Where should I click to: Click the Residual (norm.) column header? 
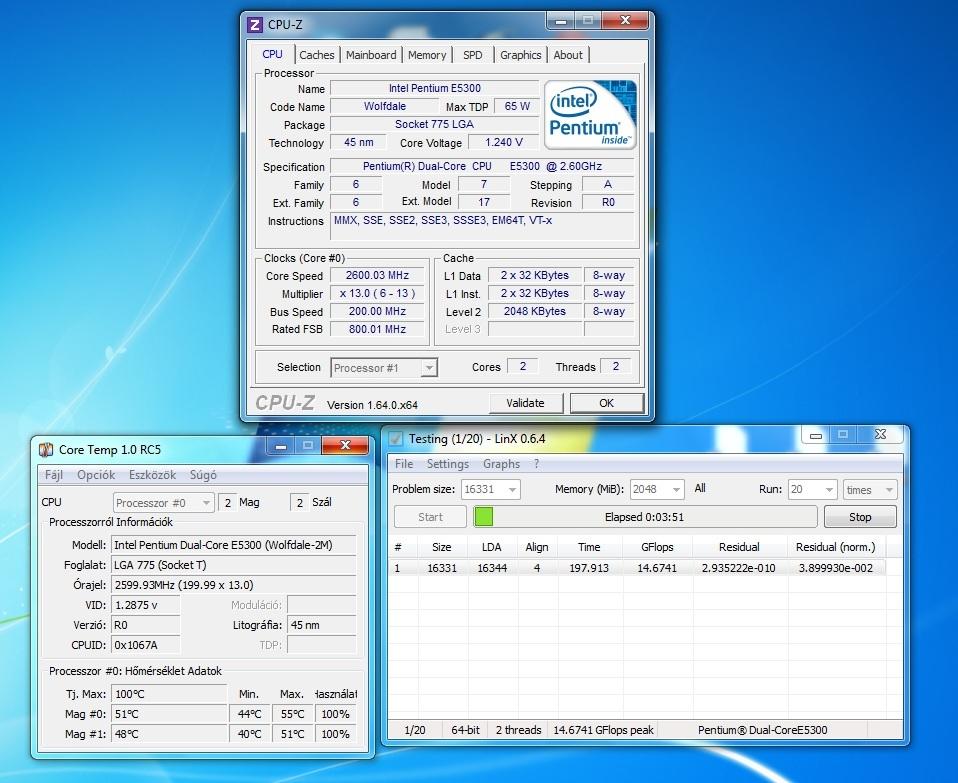(x=836, y=547)
